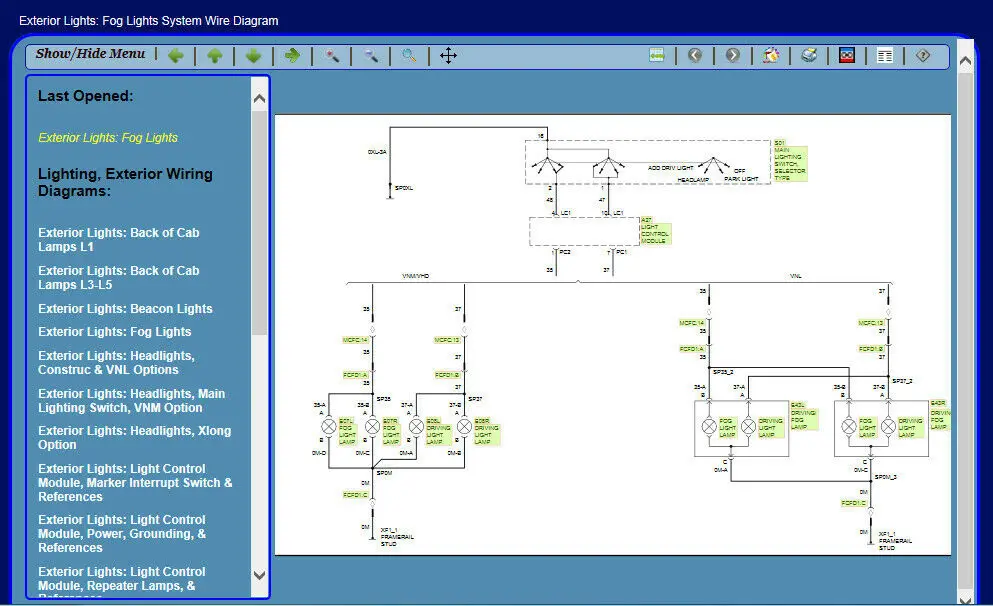Open Exterior Lights: Back of Cab Lamps L3-L5
The image size is (993, 606).
click(x=118, y=278)
